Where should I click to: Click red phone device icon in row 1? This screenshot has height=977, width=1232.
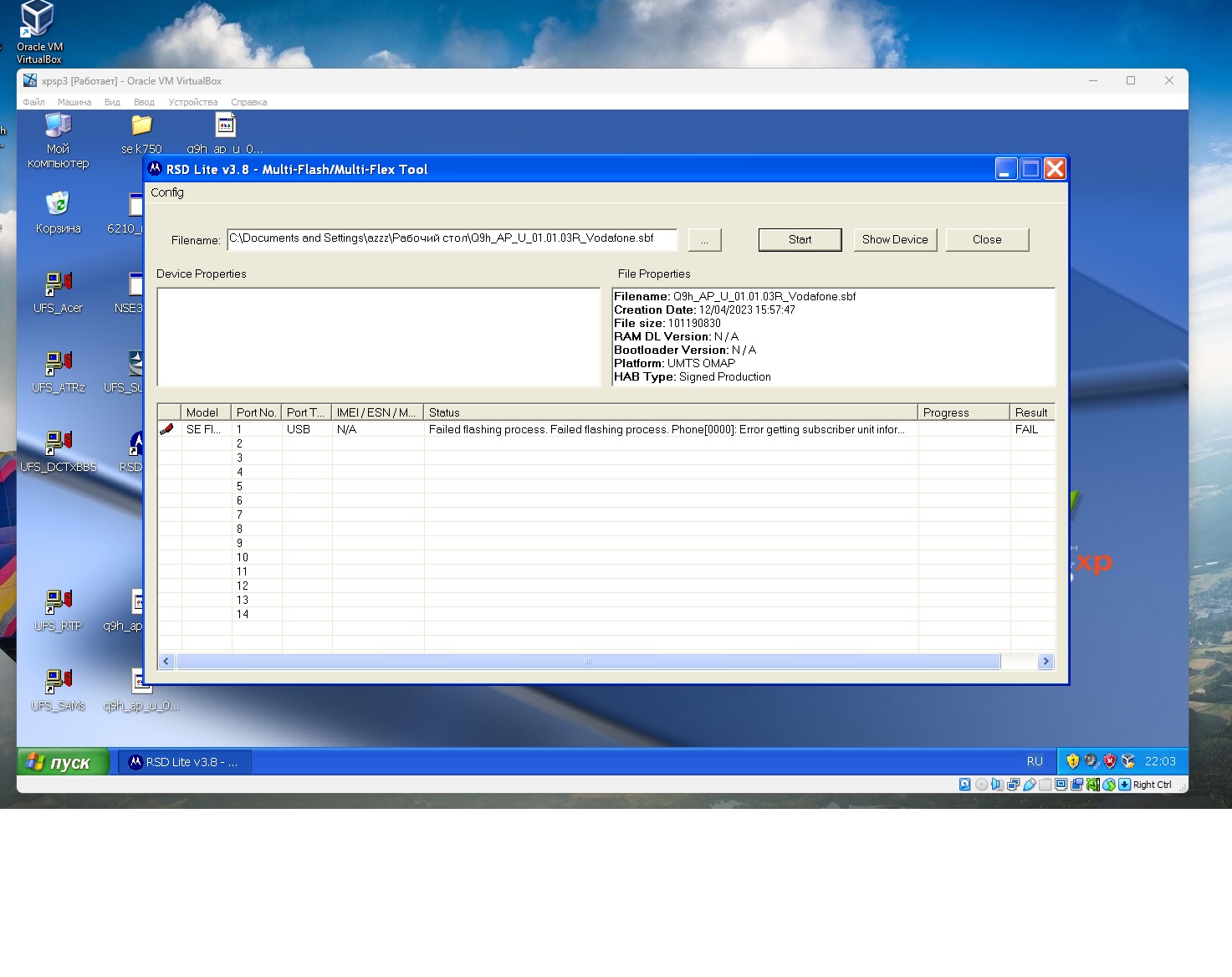(166, 429)
